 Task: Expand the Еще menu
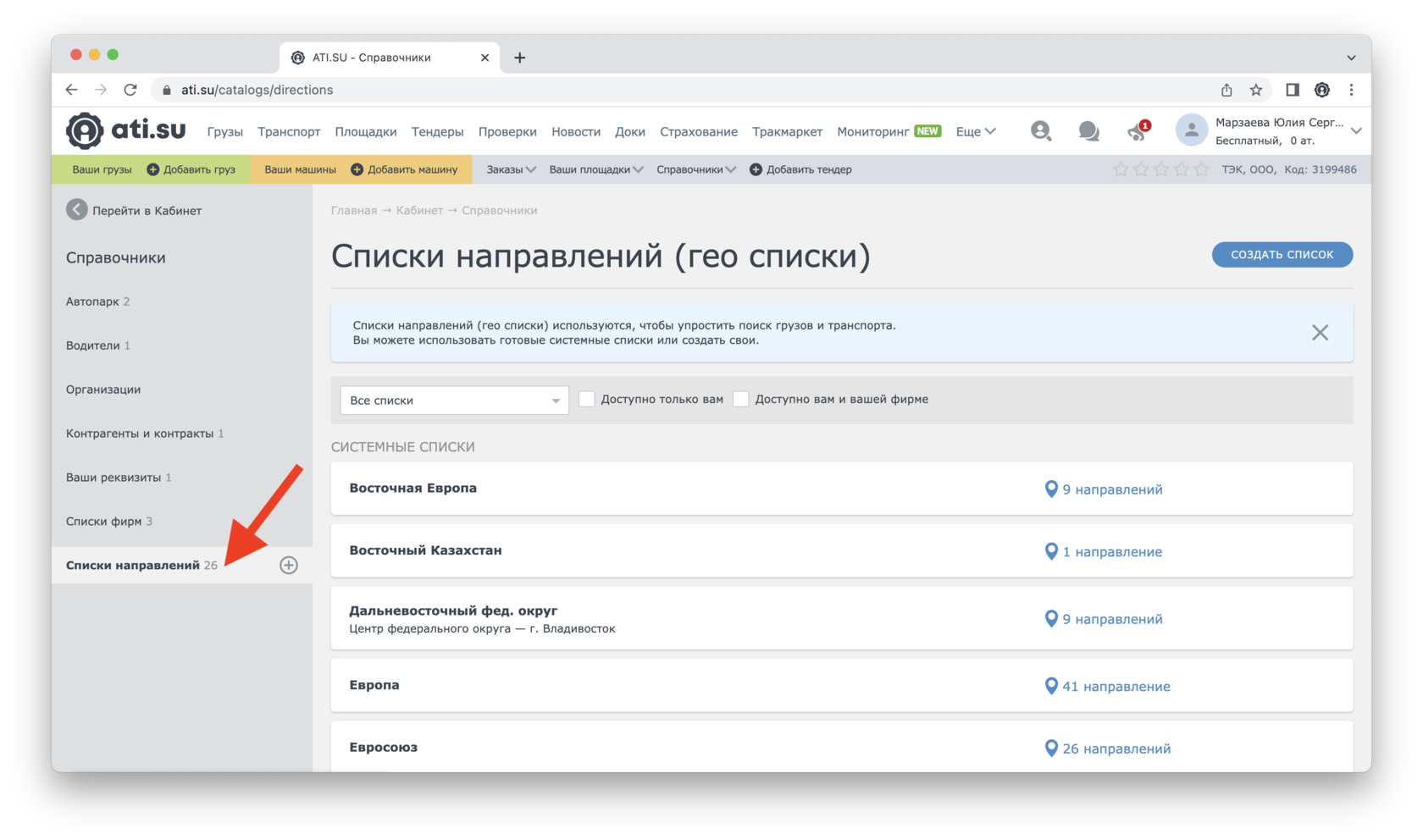tap(976, 131)
